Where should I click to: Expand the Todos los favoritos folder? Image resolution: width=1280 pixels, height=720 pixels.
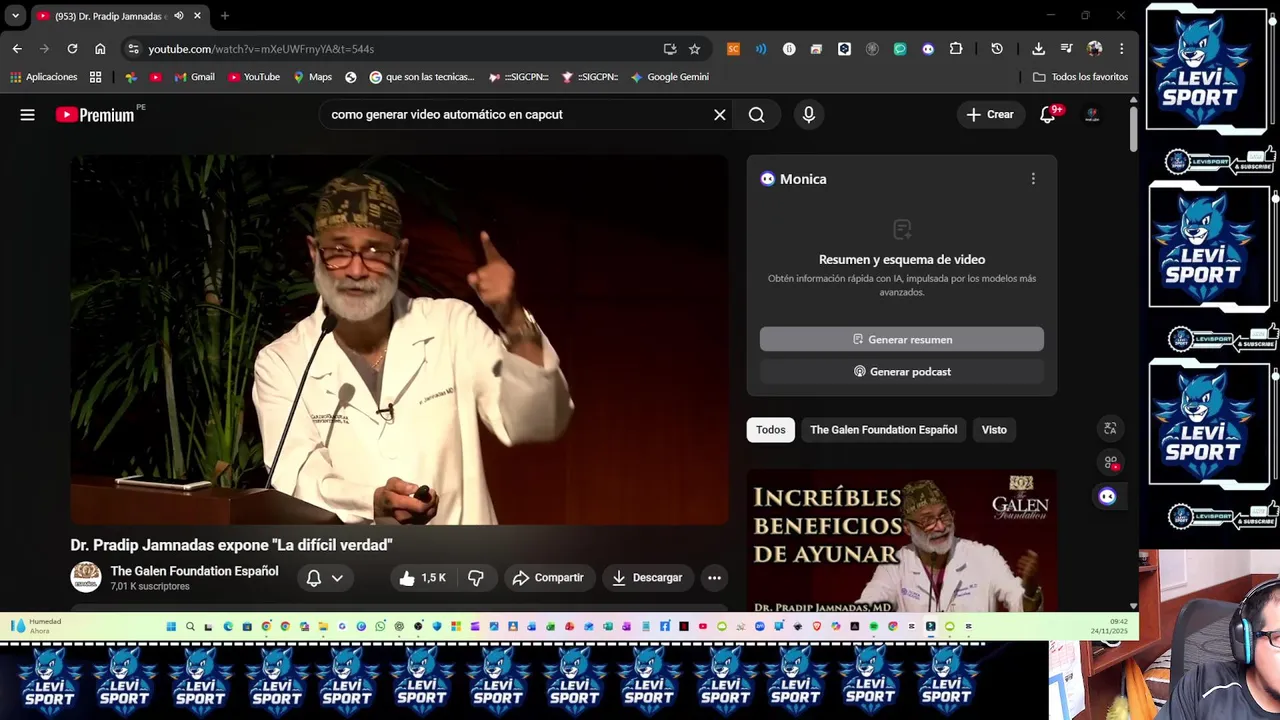point(1080,77)
